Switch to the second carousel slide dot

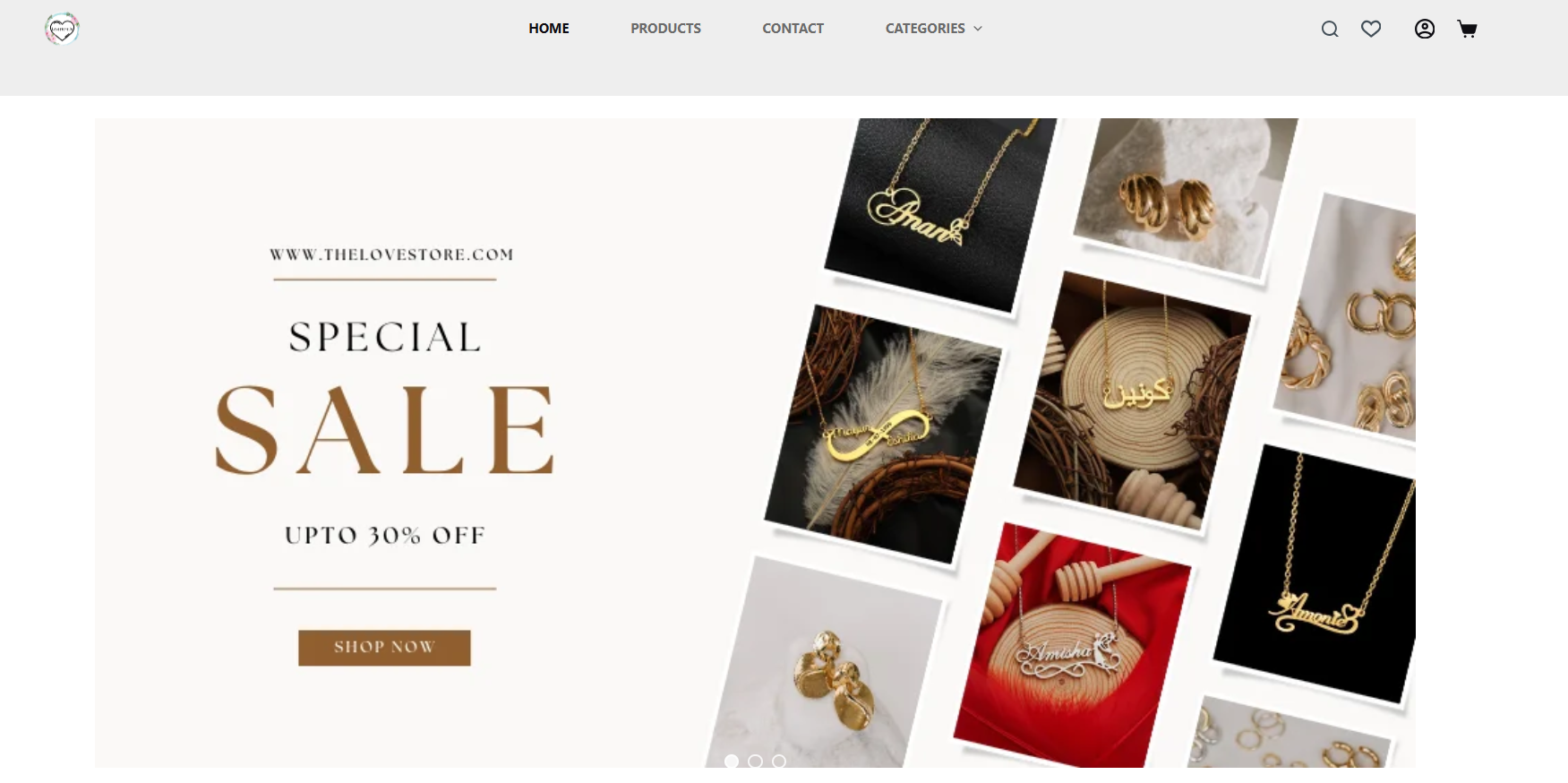point(755,761)
